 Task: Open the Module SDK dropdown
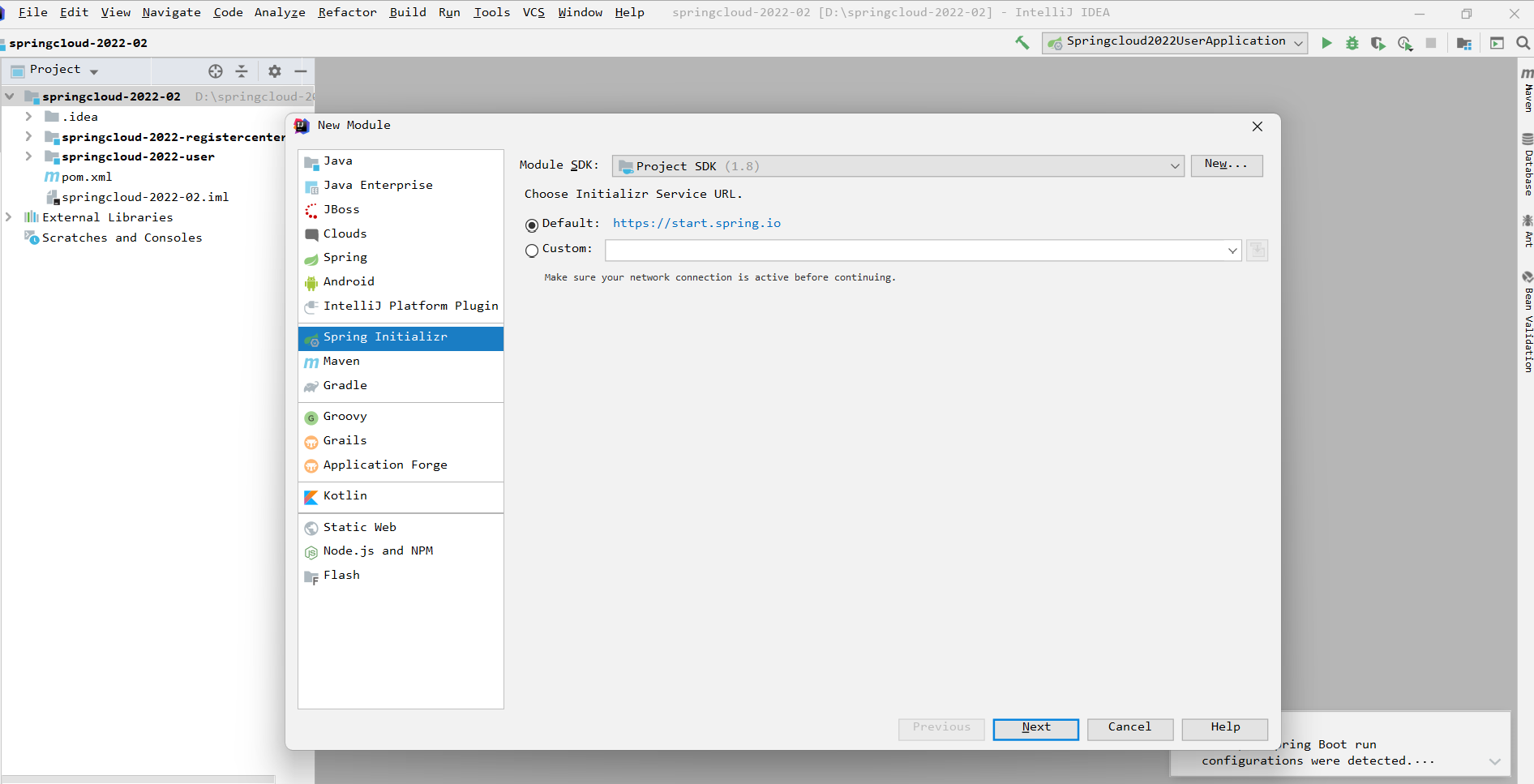click(x=898, y=166)
